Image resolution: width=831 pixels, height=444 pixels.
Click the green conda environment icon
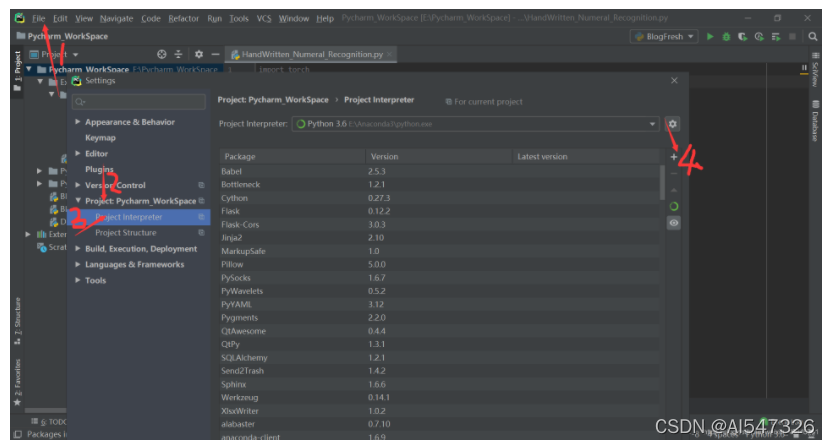pyautogui.click(x=674, y=207)
